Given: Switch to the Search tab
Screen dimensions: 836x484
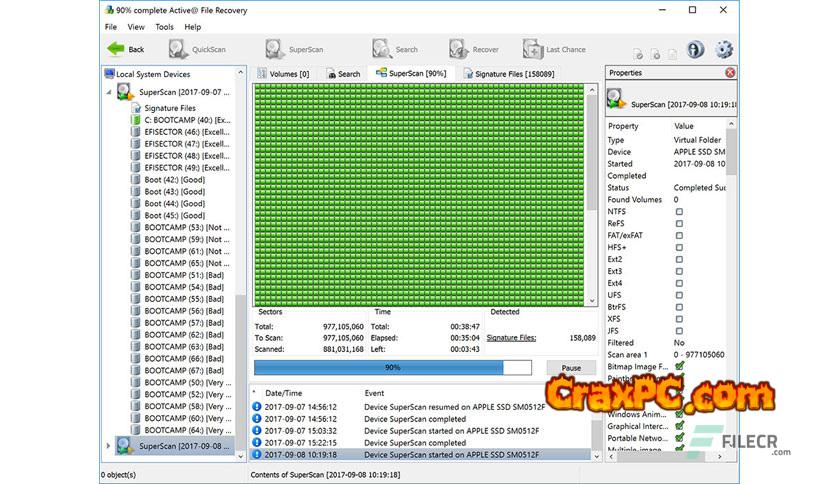Looking at the screenshot, I should pos(343,74).
